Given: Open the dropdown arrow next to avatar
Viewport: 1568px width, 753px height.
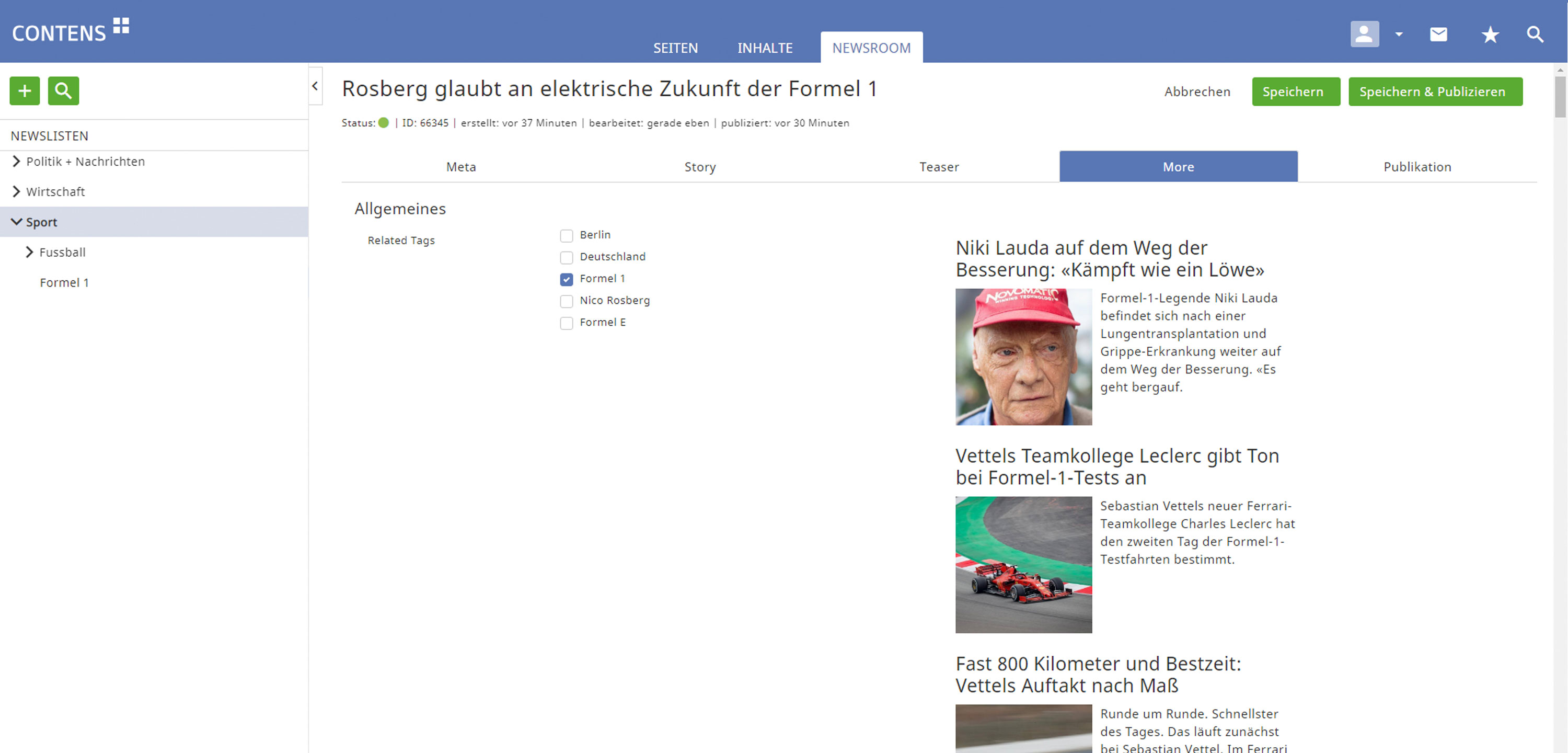Looking at the screenshot, I should (x=1399, y=35).
